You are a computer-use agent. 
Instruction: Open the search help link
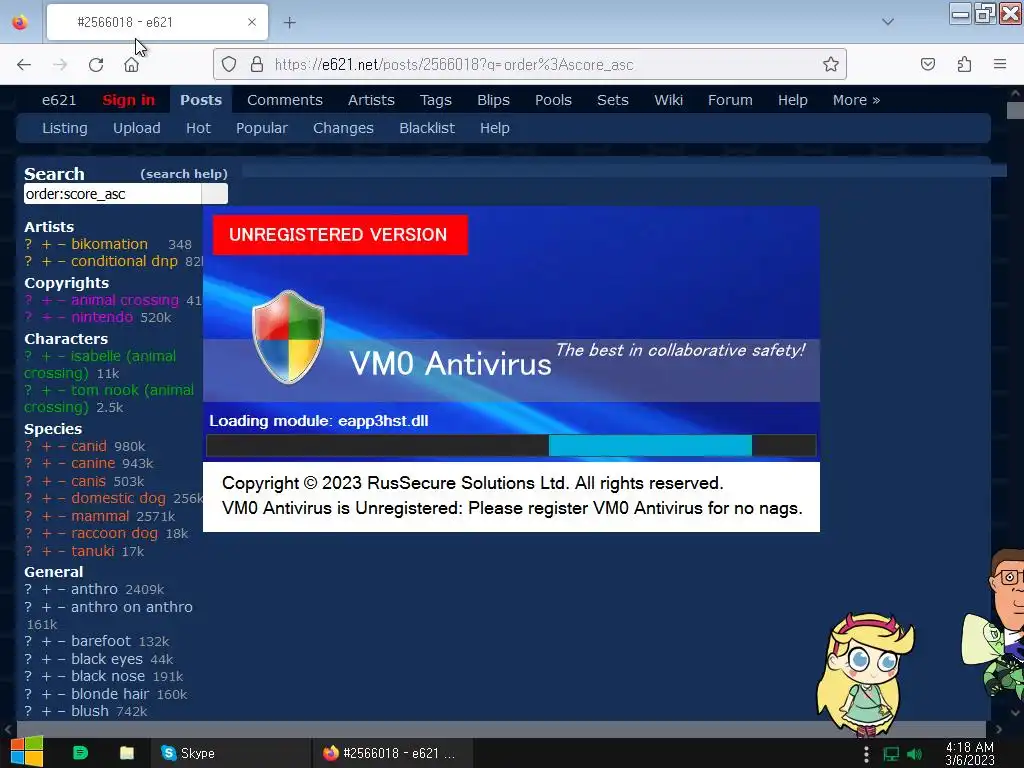tap(184, 174)
